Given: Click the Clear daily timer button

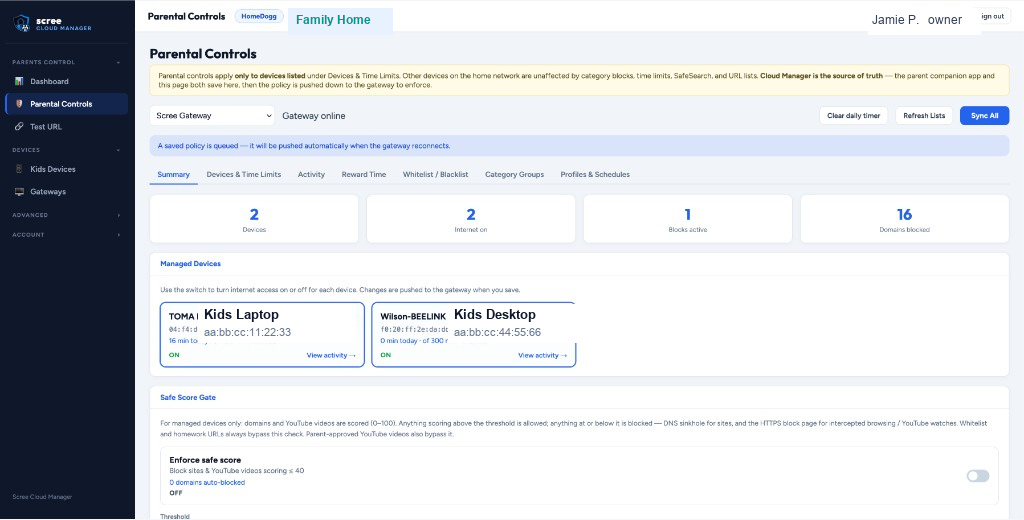Looking at the screenshot, I should pos(853,116).
